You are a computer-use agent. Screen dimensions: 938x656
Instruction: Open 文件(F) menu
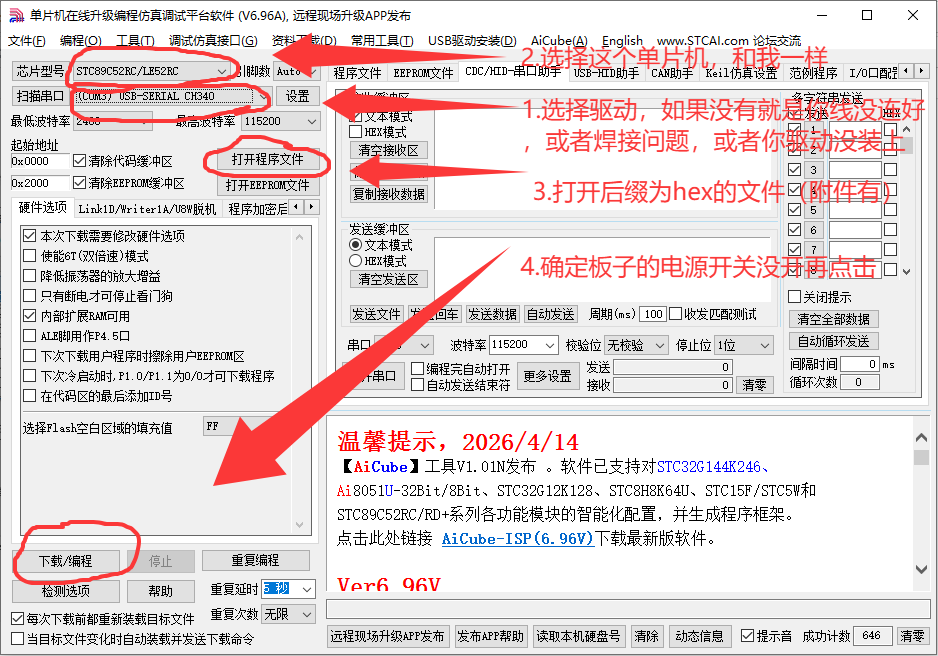pos(27,41)
